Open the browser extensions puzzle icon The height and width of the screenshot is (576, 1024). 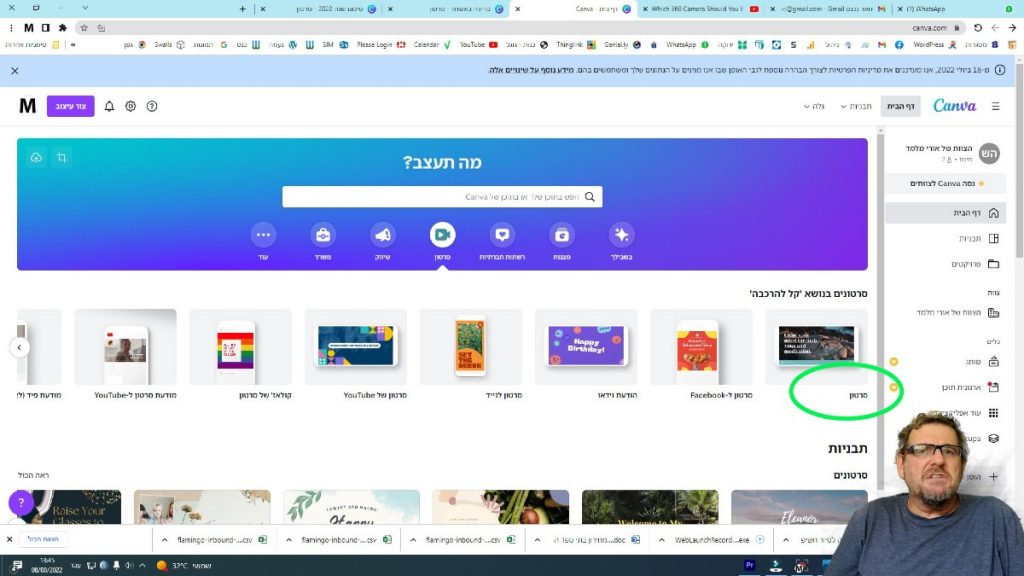pyautogui.click(x=63, y=27)
